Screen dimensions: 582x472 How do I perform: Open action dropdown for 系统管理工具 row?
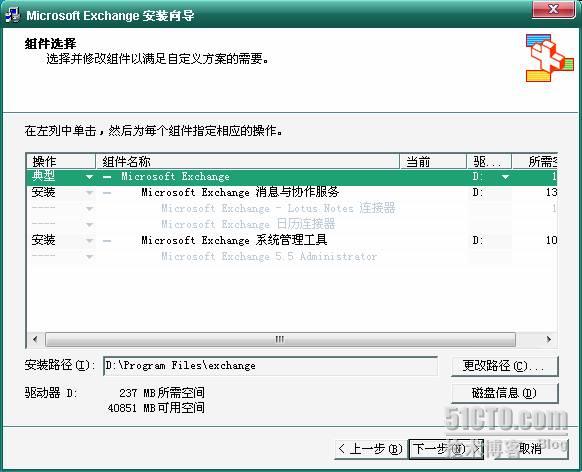[x=89, y=241]
